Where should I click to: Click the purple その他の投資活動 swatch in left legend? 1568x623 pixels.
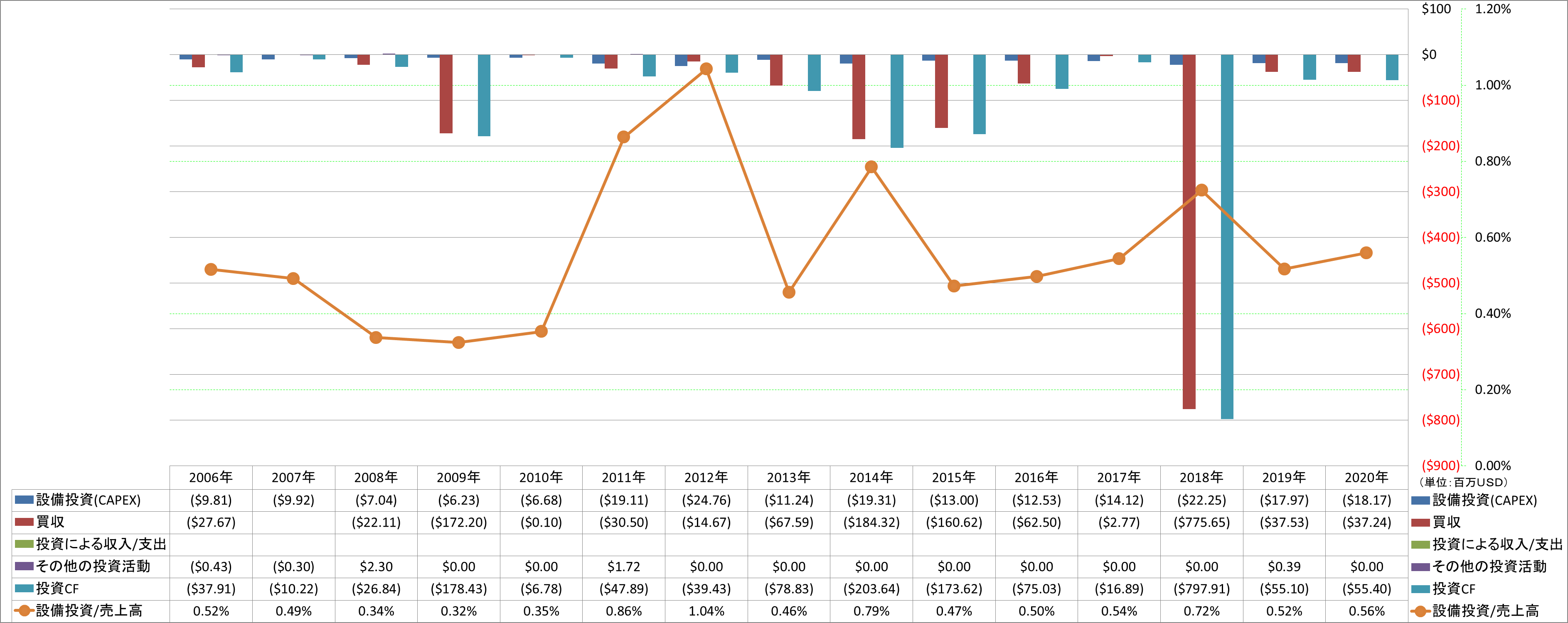(x=25, y=567)
